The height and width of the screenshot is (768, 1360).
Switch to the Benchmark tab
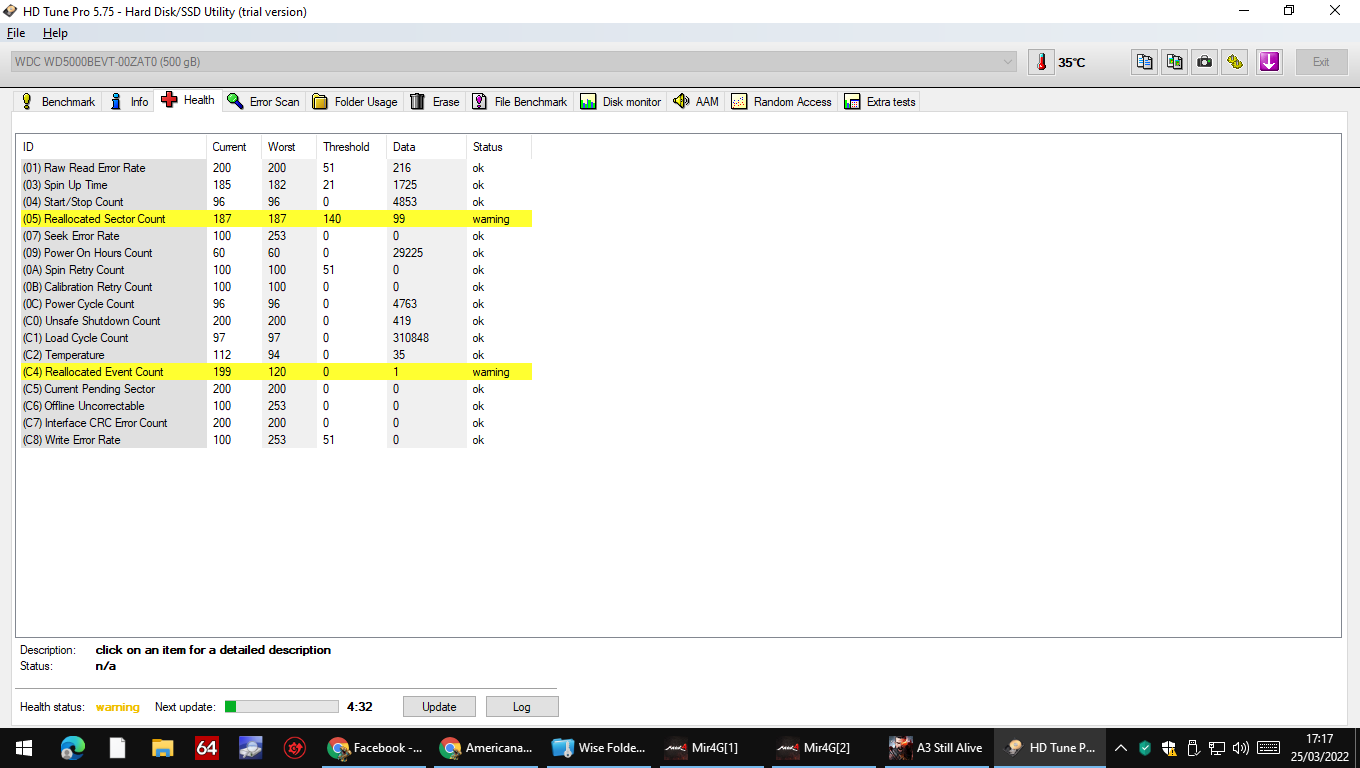[58, 102]
